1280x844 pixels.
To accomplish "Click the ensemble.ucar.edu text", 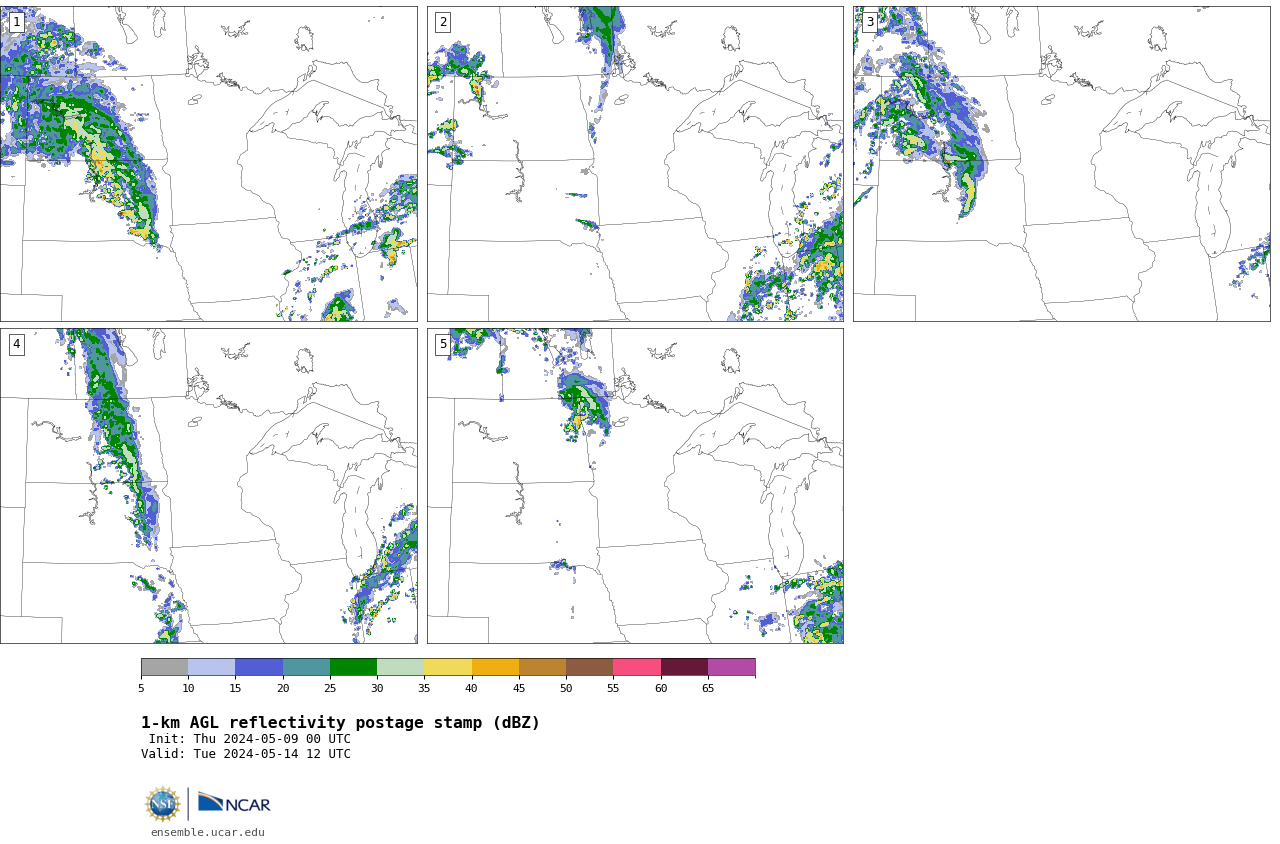I will pos(208,832).
